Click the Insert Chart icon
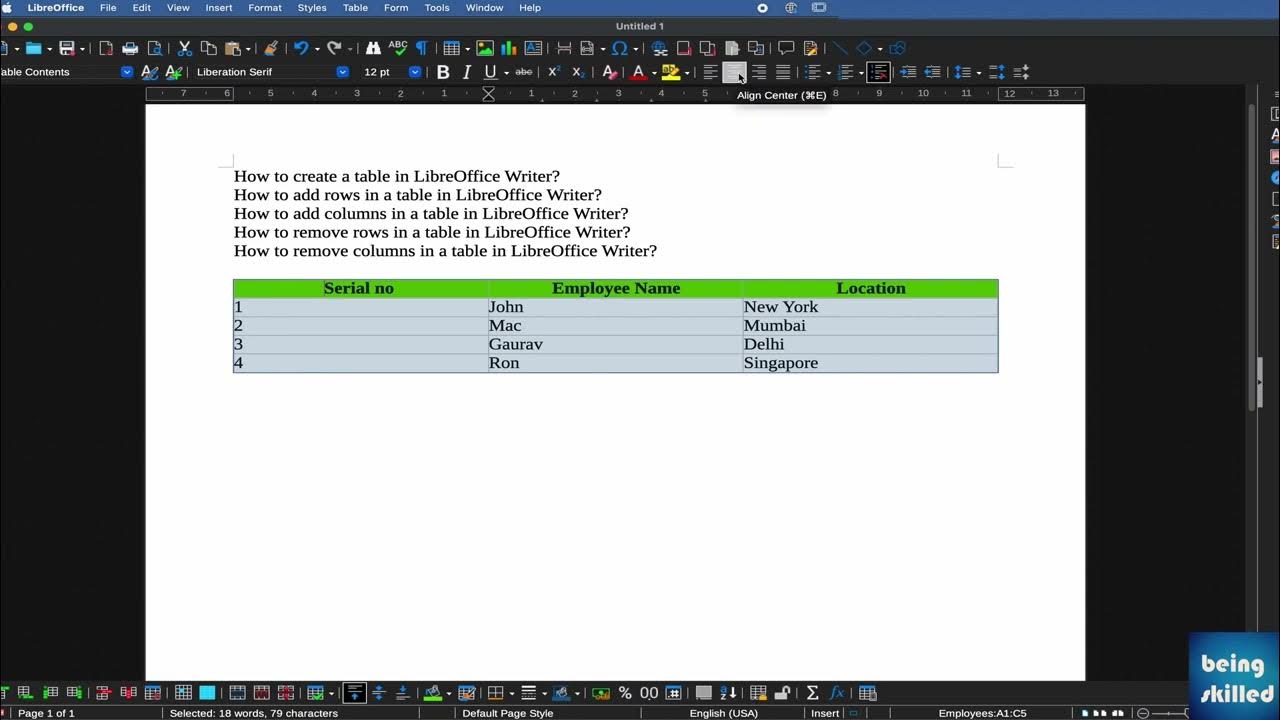 click(x=509, y=48)
